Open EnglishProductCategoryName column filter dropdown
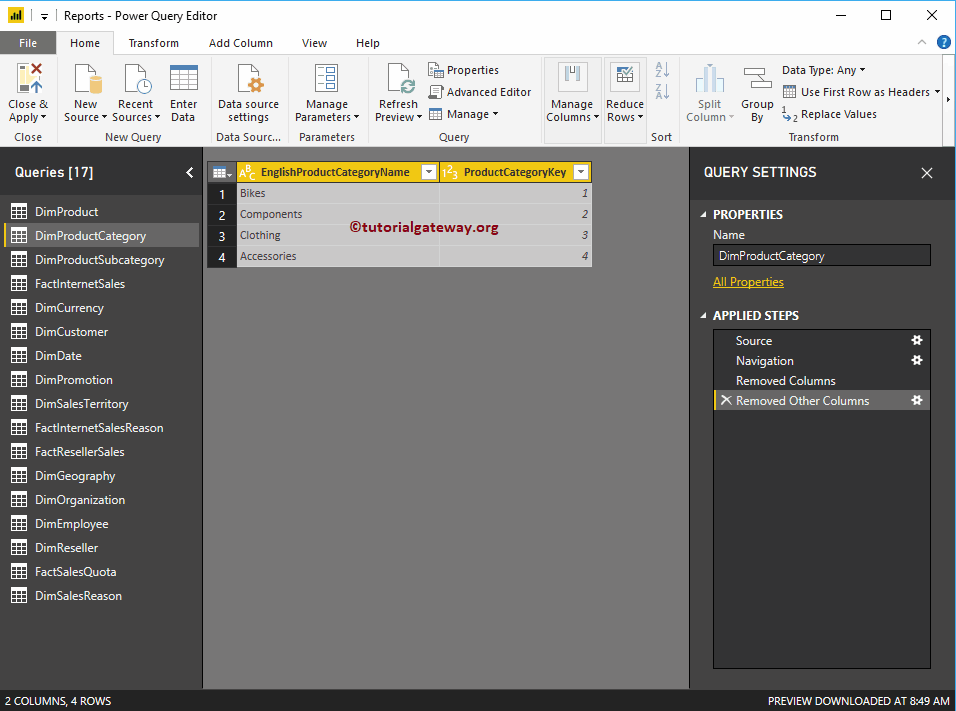The image size is (956, 711). click(x=428, y=172)
